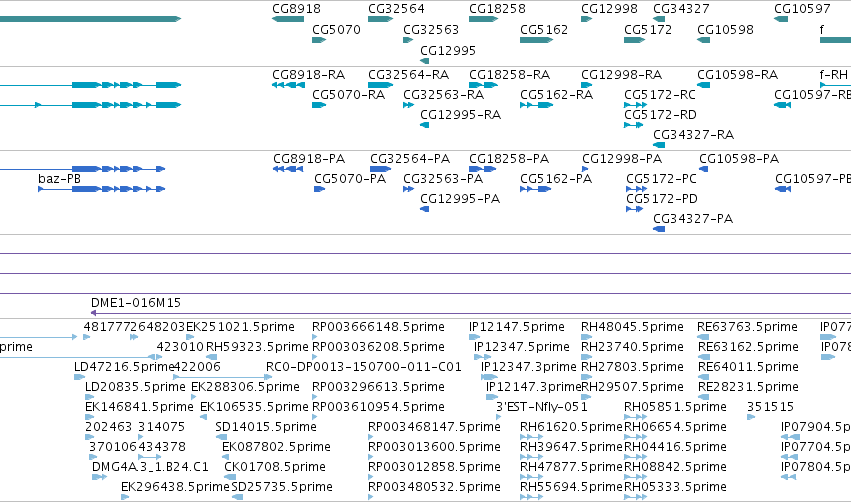Image resolution: width=851 pixels, height=502 pixels.
Task: Select the CG34327 gene feature
Action: [x=659, y=19]
